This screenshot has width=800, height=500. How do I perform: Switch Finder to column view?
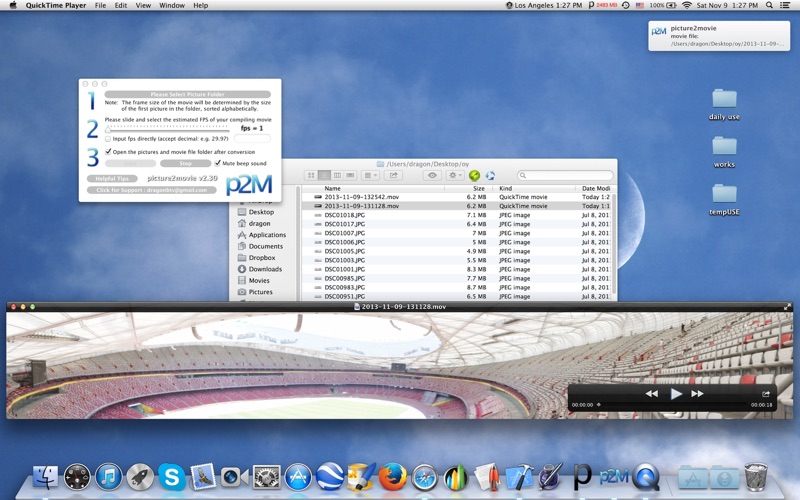pos(337,176)
